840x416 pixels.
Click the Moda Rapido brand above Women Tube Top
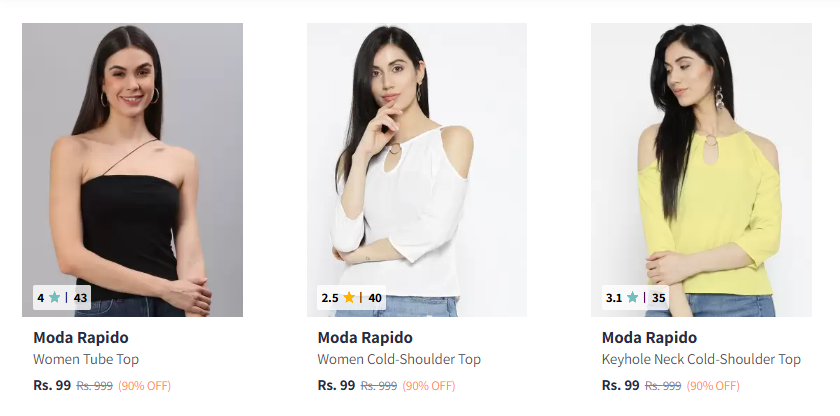[81, 337]
